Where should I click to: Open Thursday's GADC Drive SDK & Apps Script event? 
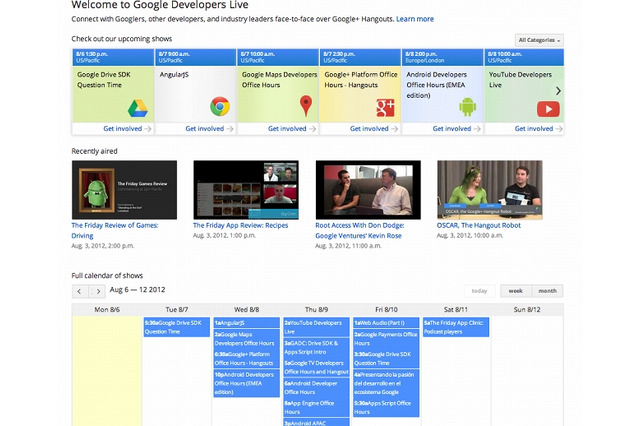316,347
